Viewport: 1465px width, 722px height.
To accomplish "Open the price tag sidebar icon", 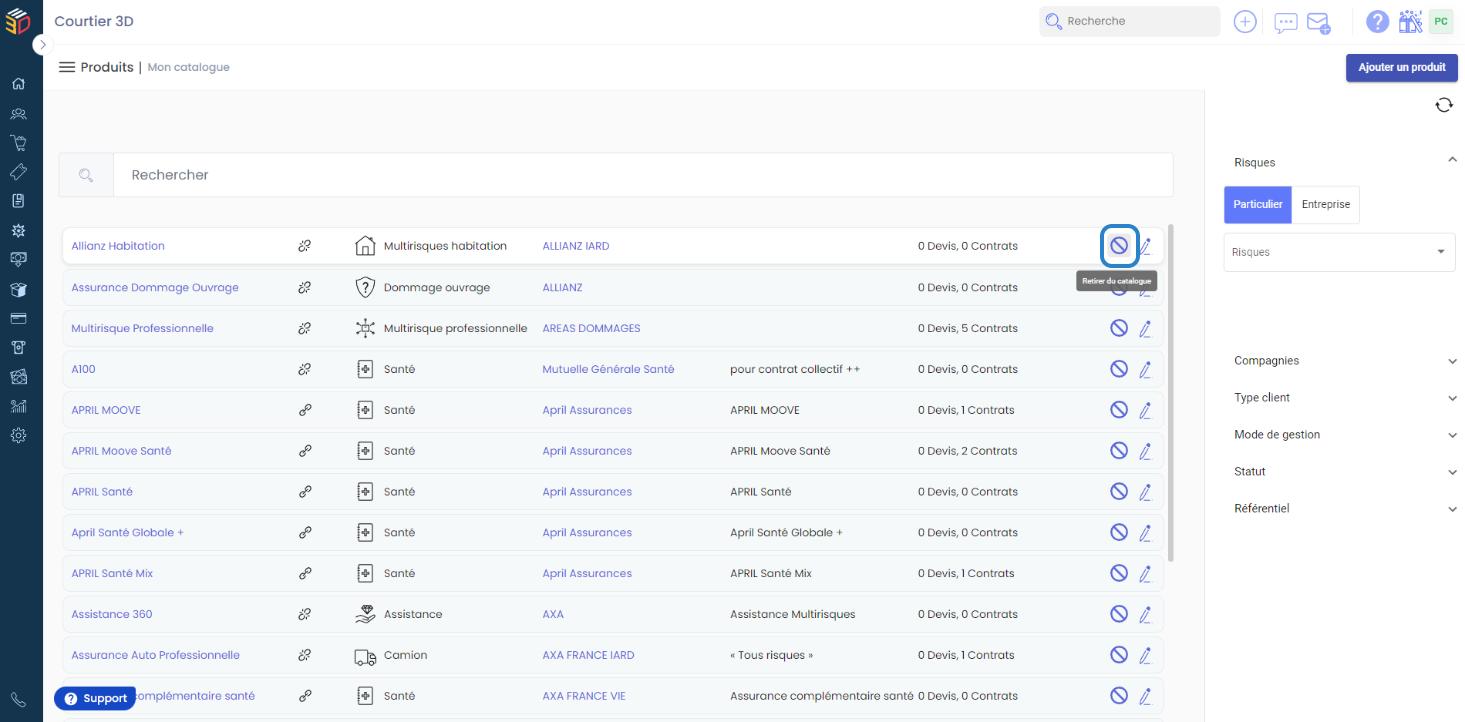I will click(18, 172).
